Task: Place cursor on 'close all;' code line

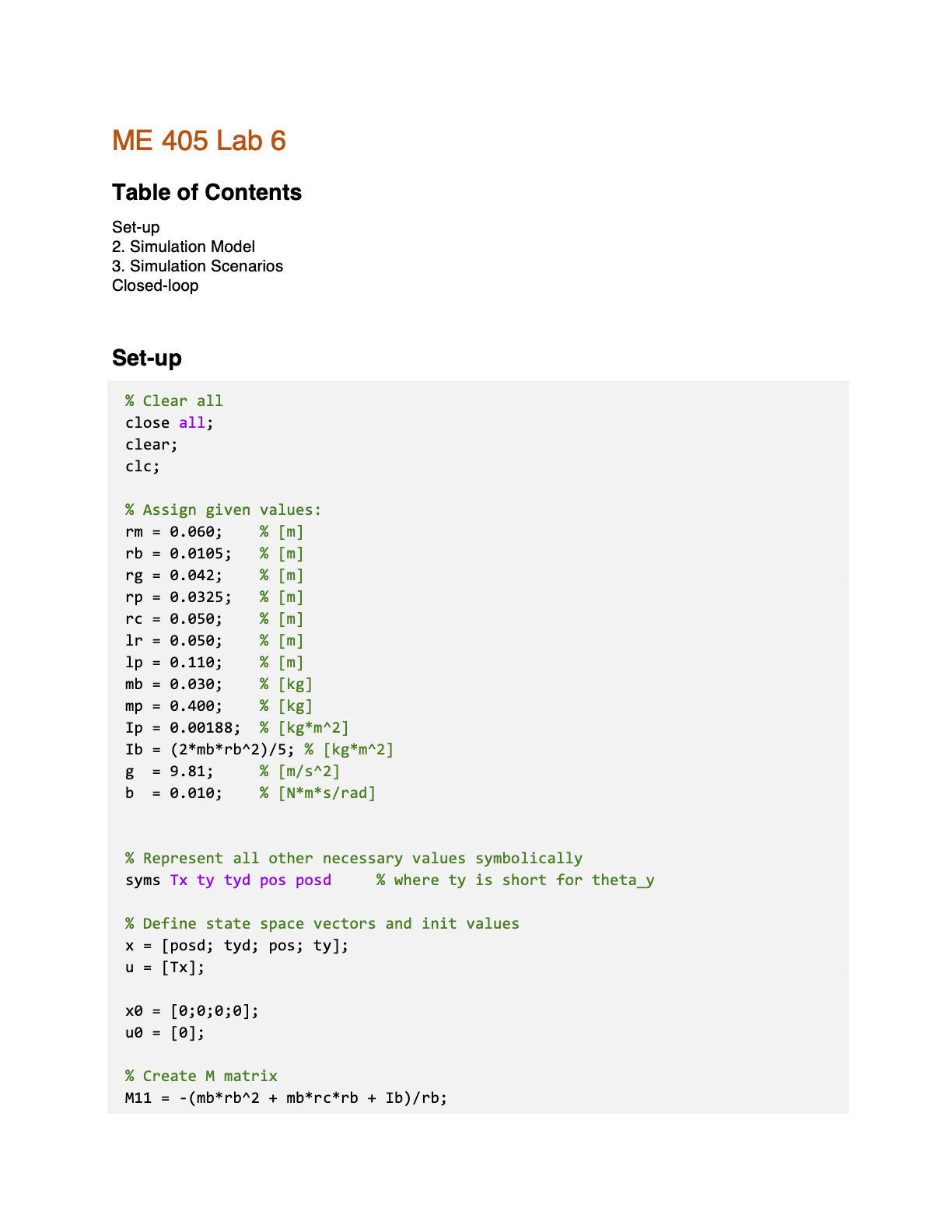Action: coord(170,422)
